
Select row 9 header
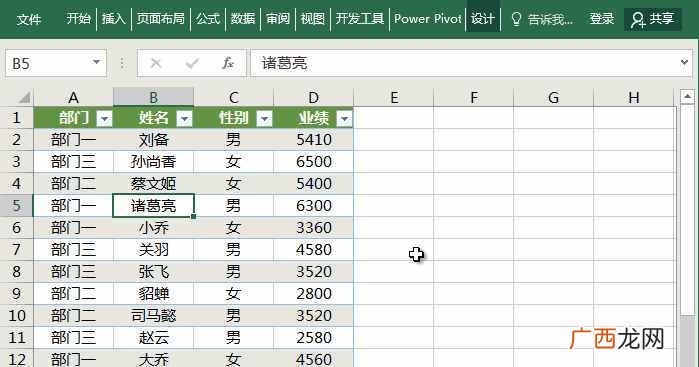click(16, 293)
